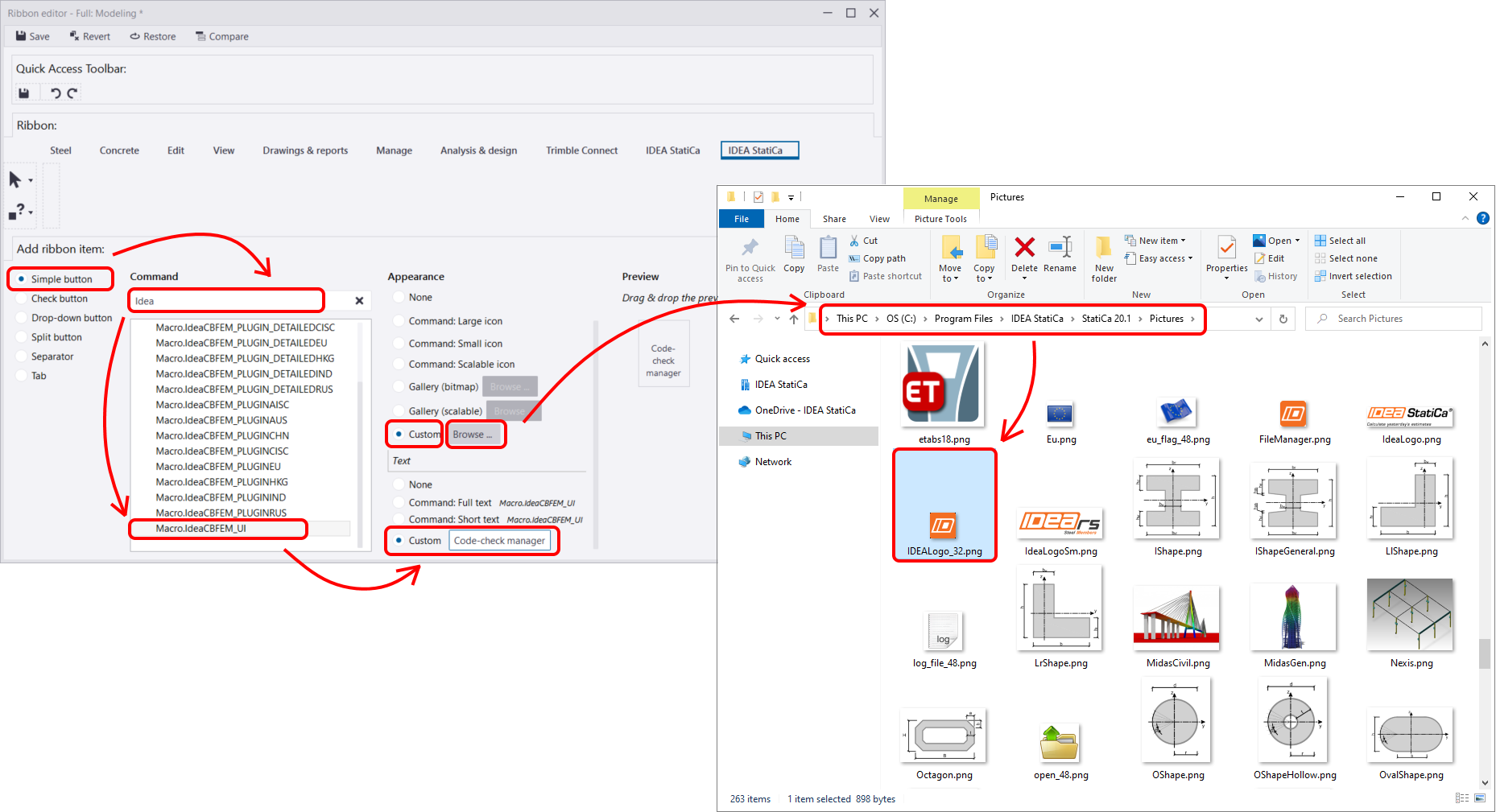The height and width of the screenshot is (812, 1496).
Task: Open the New item dropdown in Explorer
Action: 1156,241
